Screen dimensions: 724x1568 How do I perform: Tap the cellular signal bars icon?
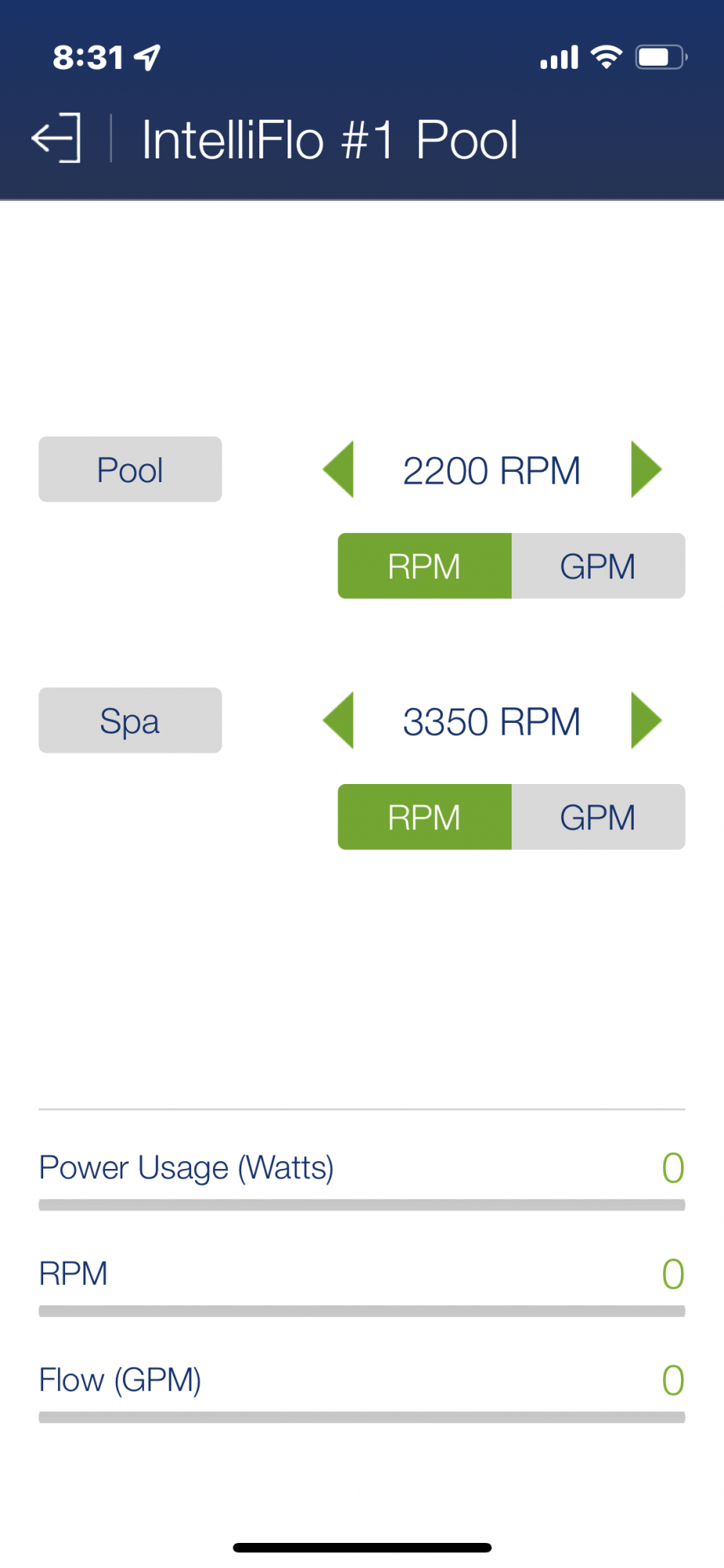click(559, 58)
